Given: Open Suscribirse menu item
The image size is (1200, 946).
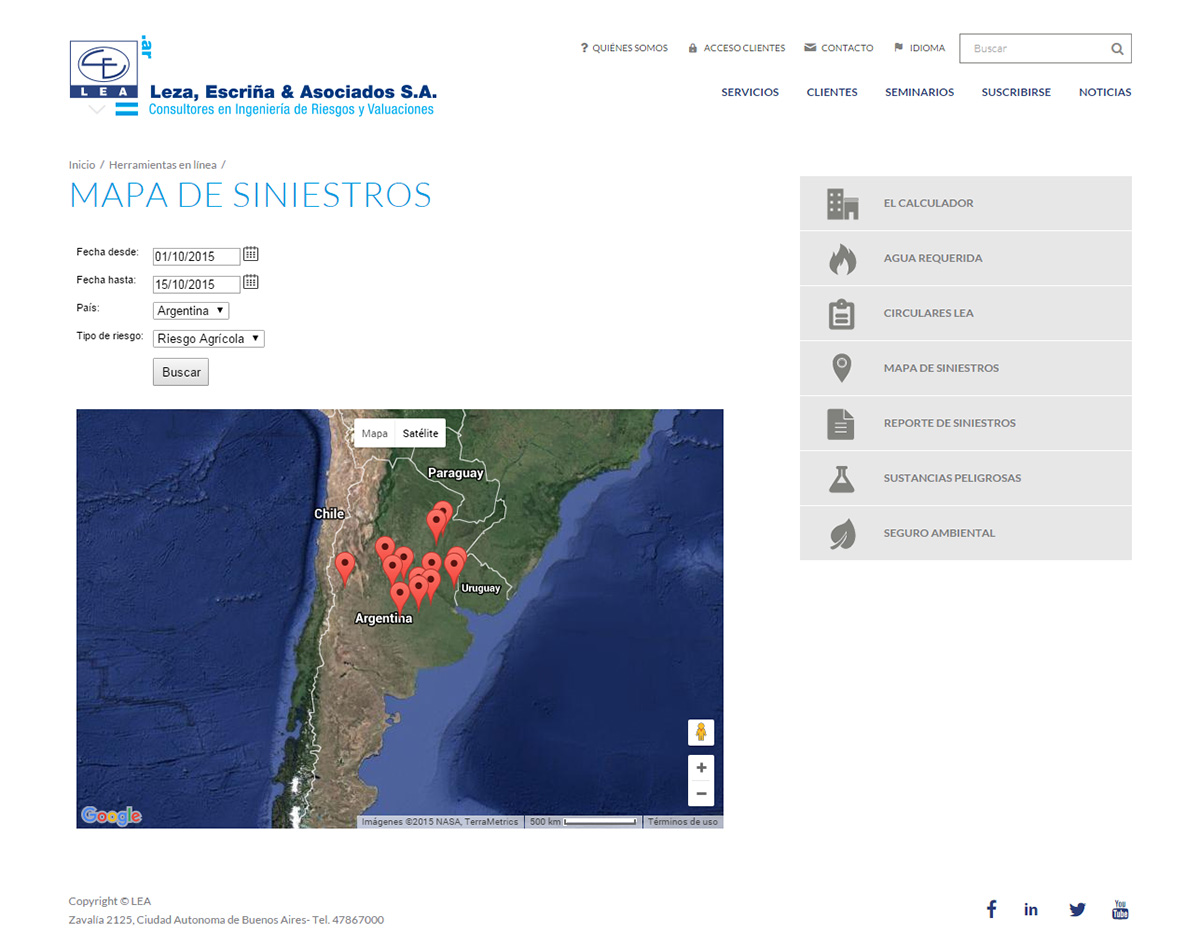Looking at the screenshot, I should click(x=1016, y=92).
